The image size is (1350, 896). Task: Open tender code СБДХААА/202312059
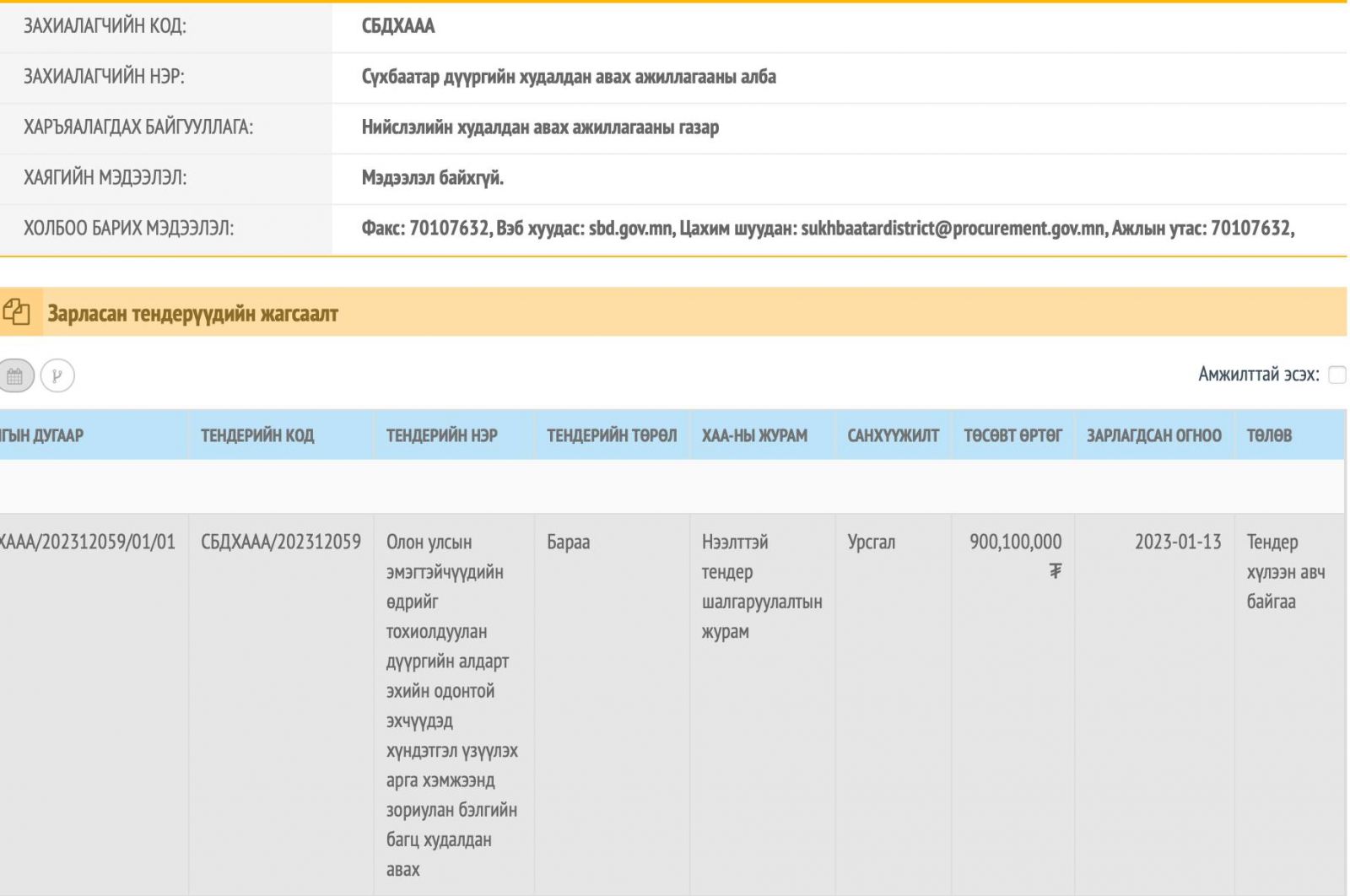[281, 542]
